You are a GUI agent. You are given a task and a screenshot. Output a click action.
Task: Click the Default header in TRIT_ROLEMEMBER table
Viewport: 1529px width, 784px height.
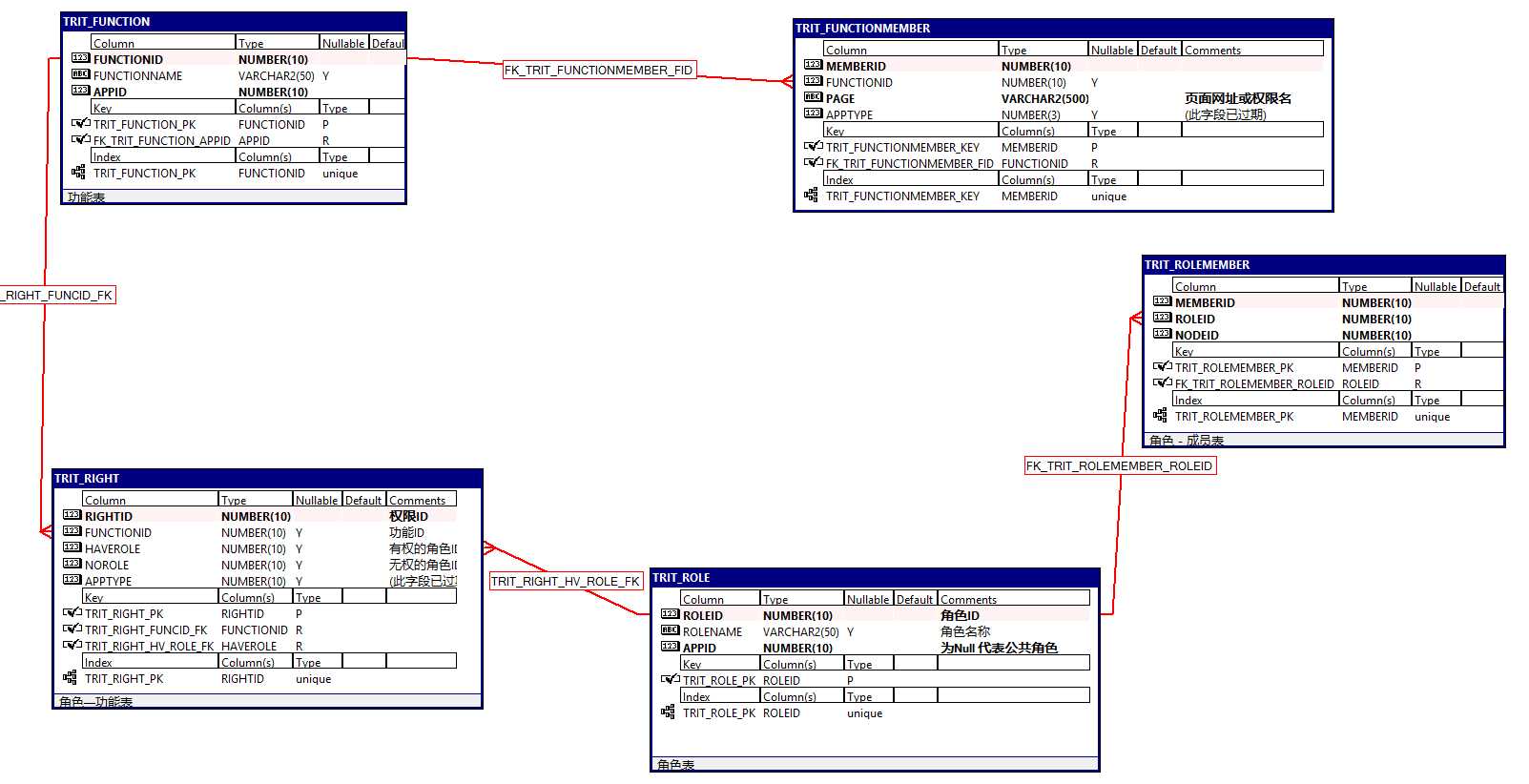click(1482, 286)
